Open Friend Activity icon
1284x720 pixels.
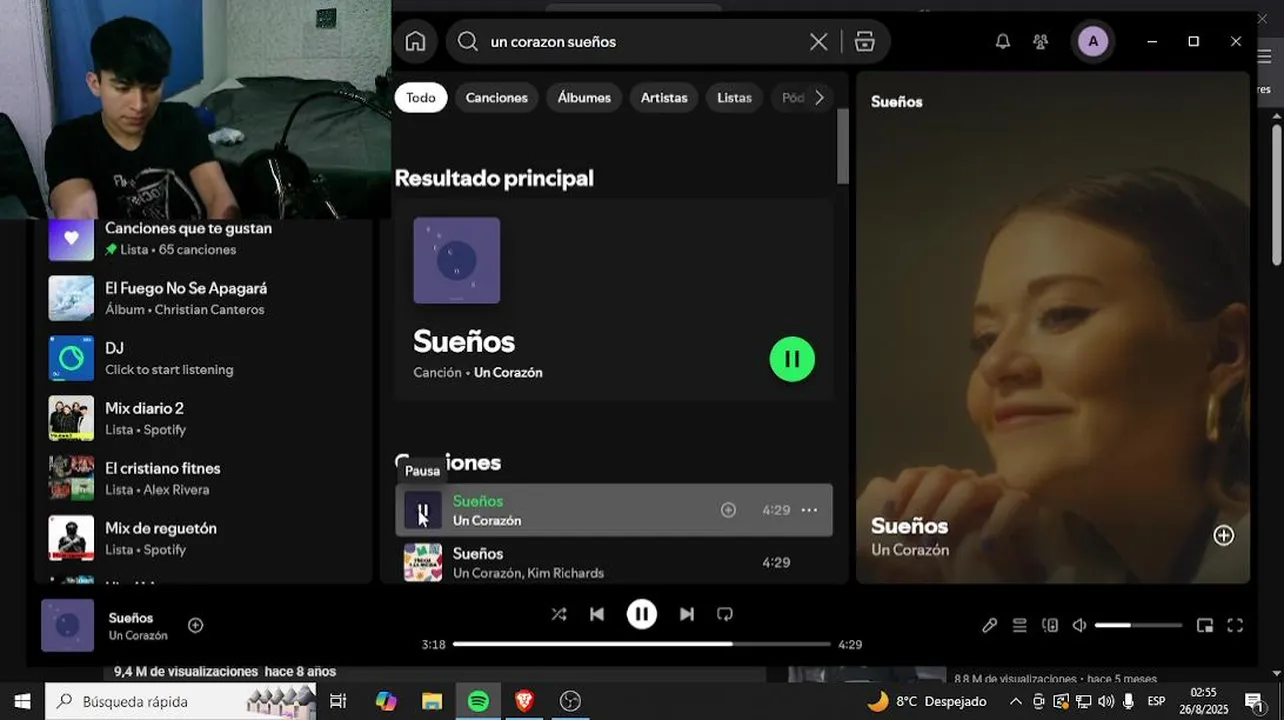click(1041, 41)
